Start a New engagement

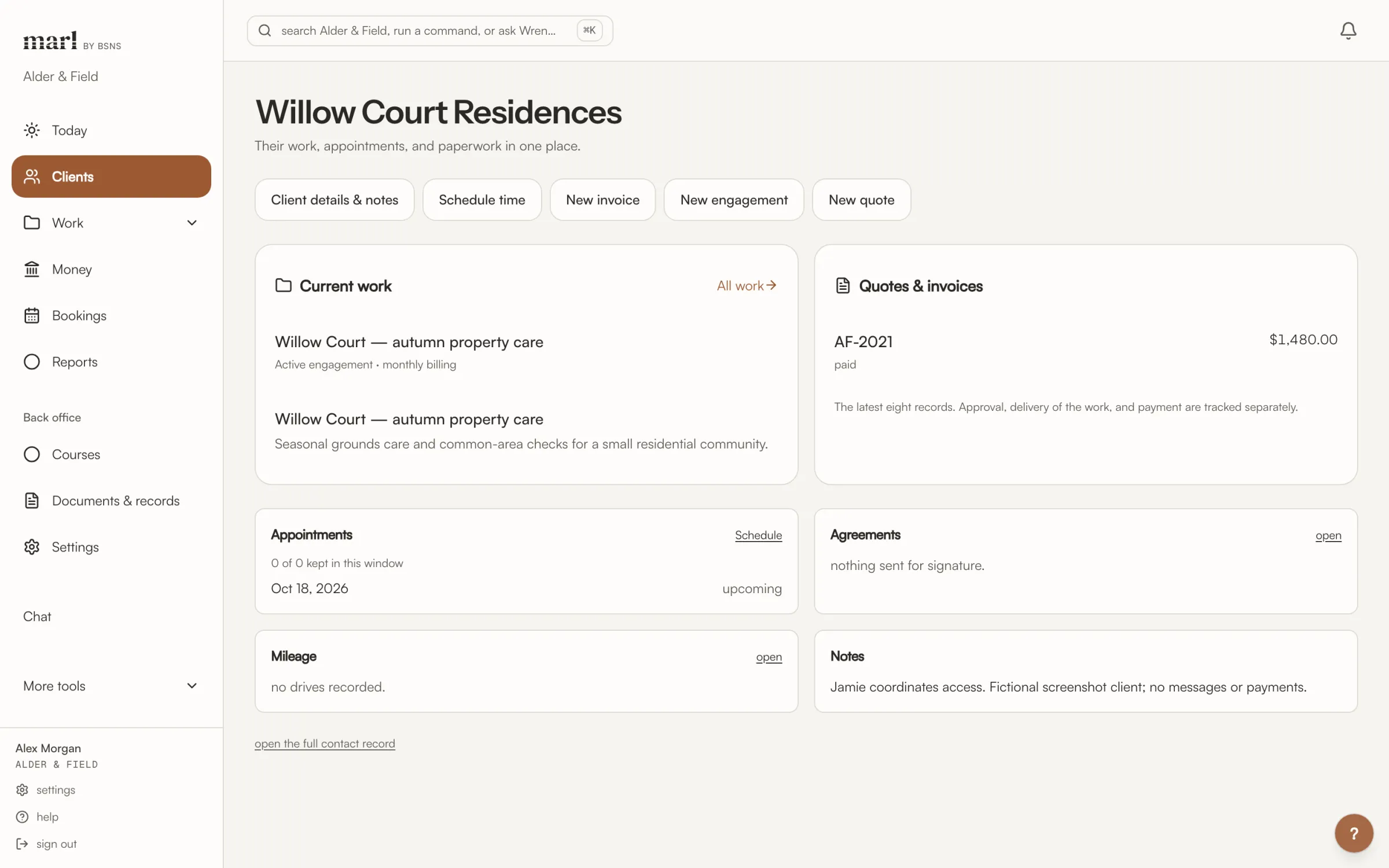(734, 200)
